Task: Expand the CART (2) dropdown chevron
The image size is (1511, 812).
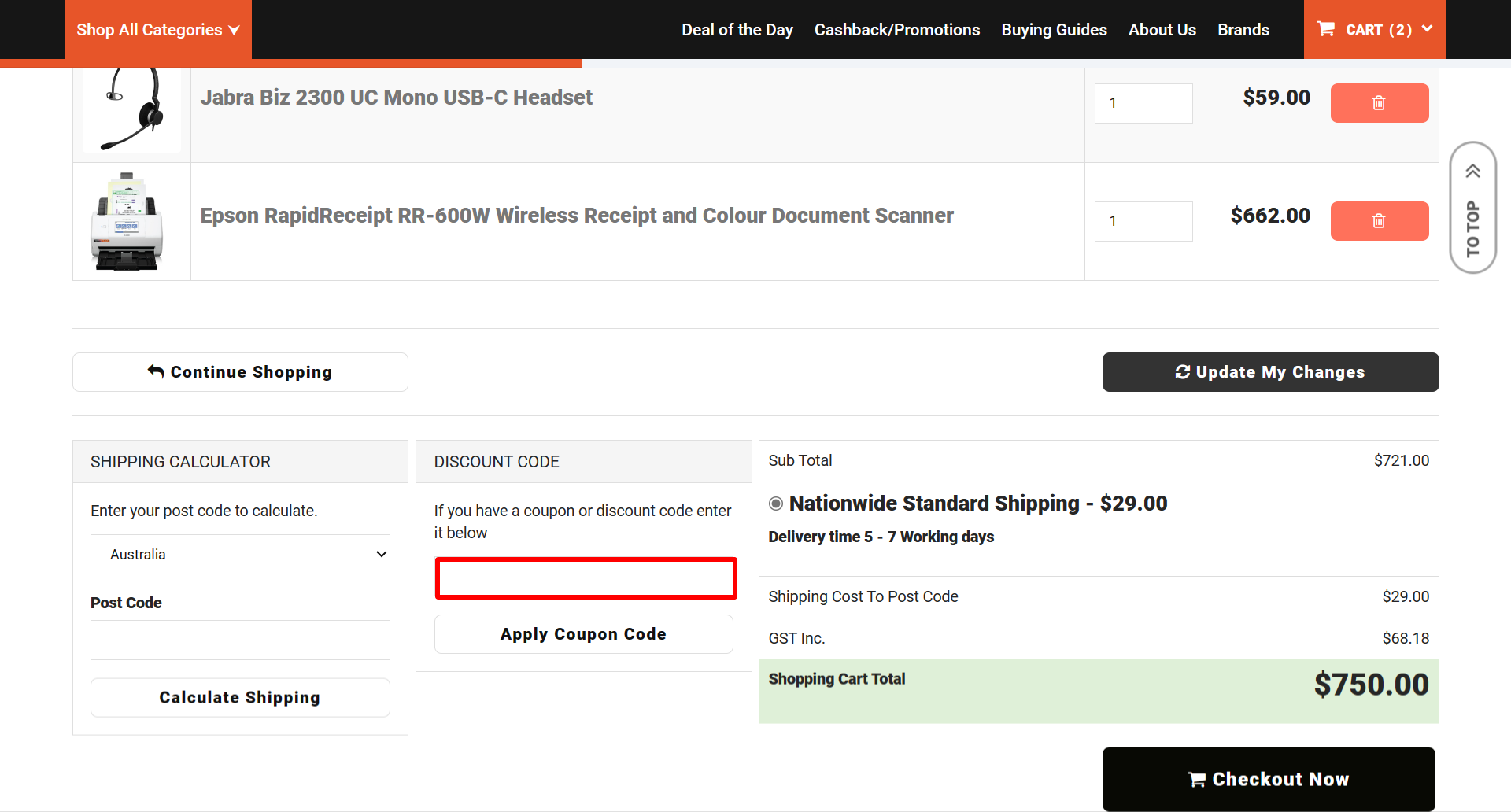Action: [x=1427, y=29]
